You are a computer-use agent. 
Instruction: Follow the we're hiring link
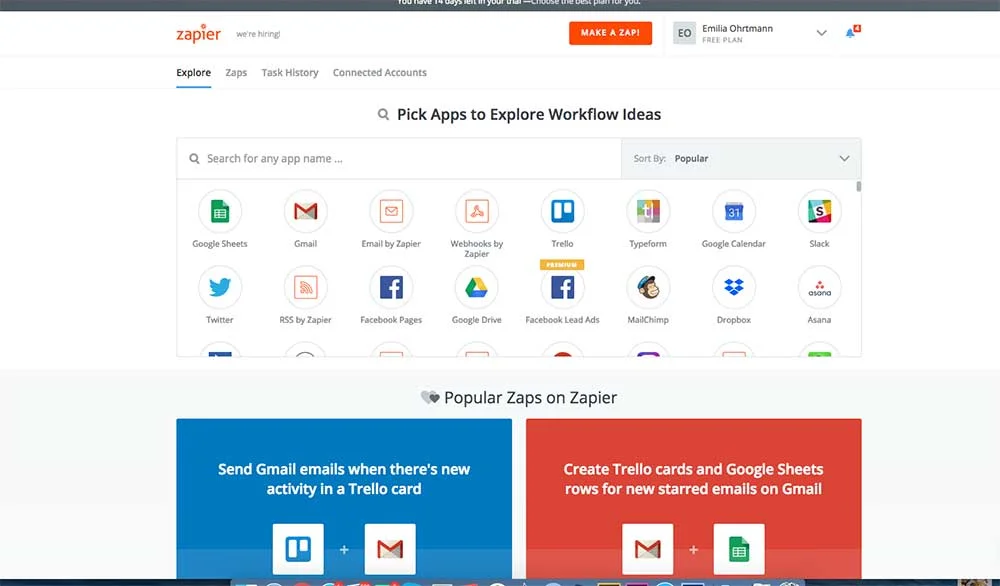pos(258,34)
